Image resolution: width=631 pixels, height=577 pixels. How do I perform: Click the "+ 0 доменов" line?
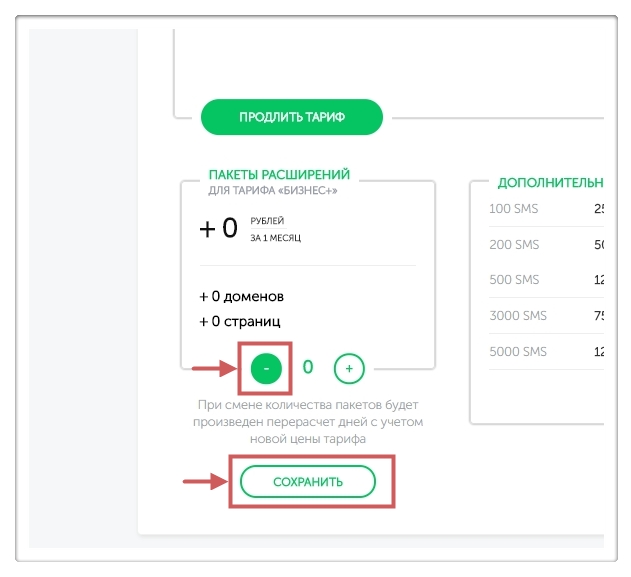241,297
